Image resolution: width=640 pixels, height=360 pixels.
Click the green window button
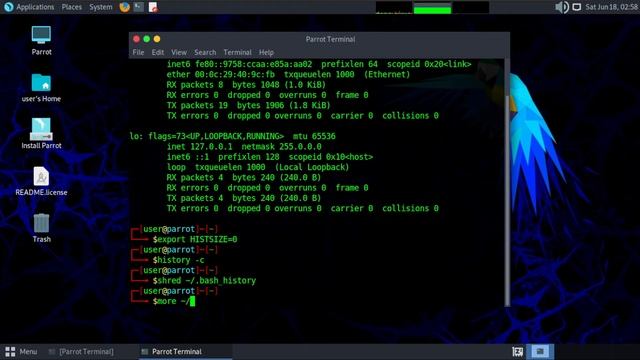tap(147, 39)
